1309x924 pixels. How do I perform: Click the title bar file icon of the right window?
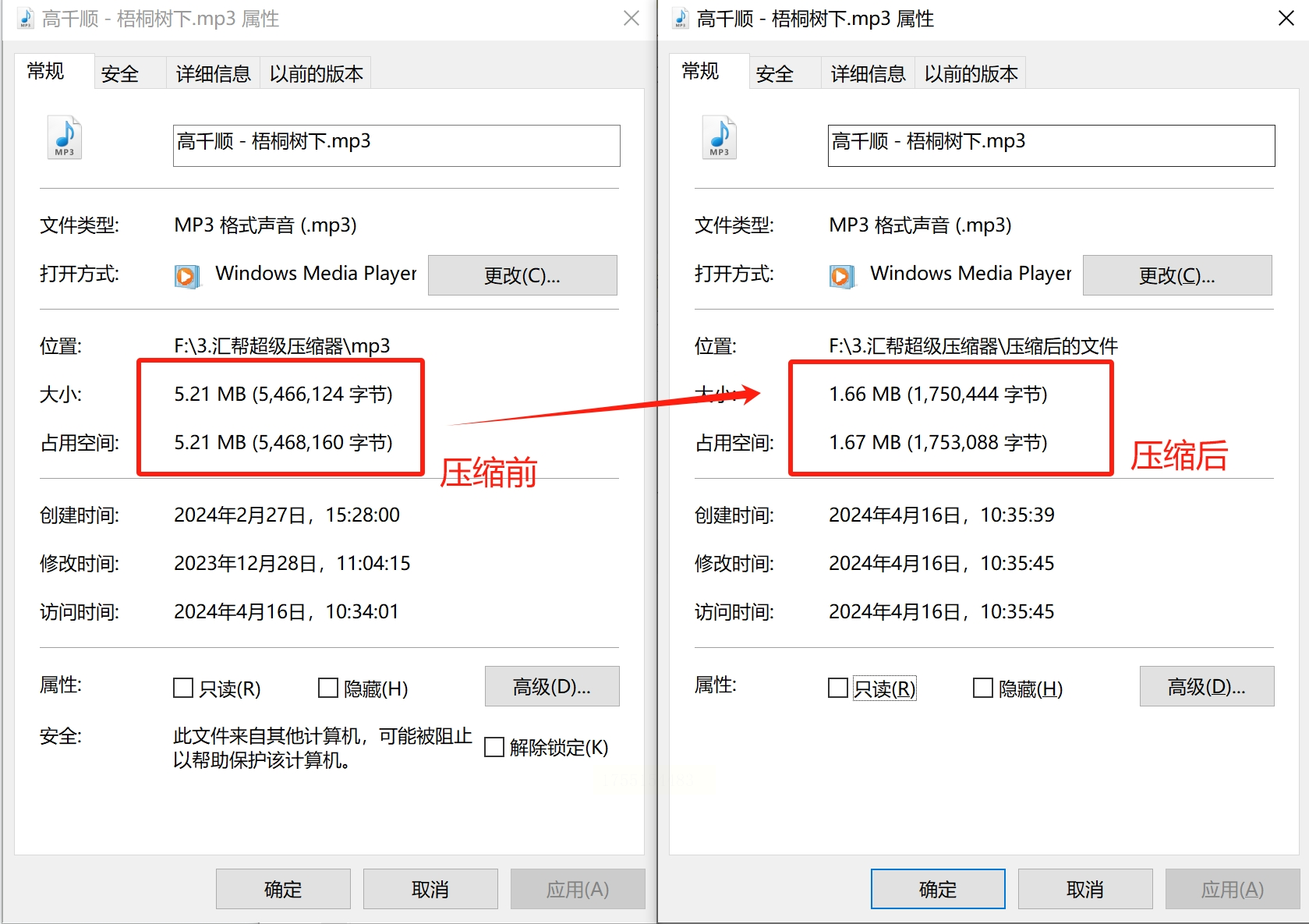point(681,18)
